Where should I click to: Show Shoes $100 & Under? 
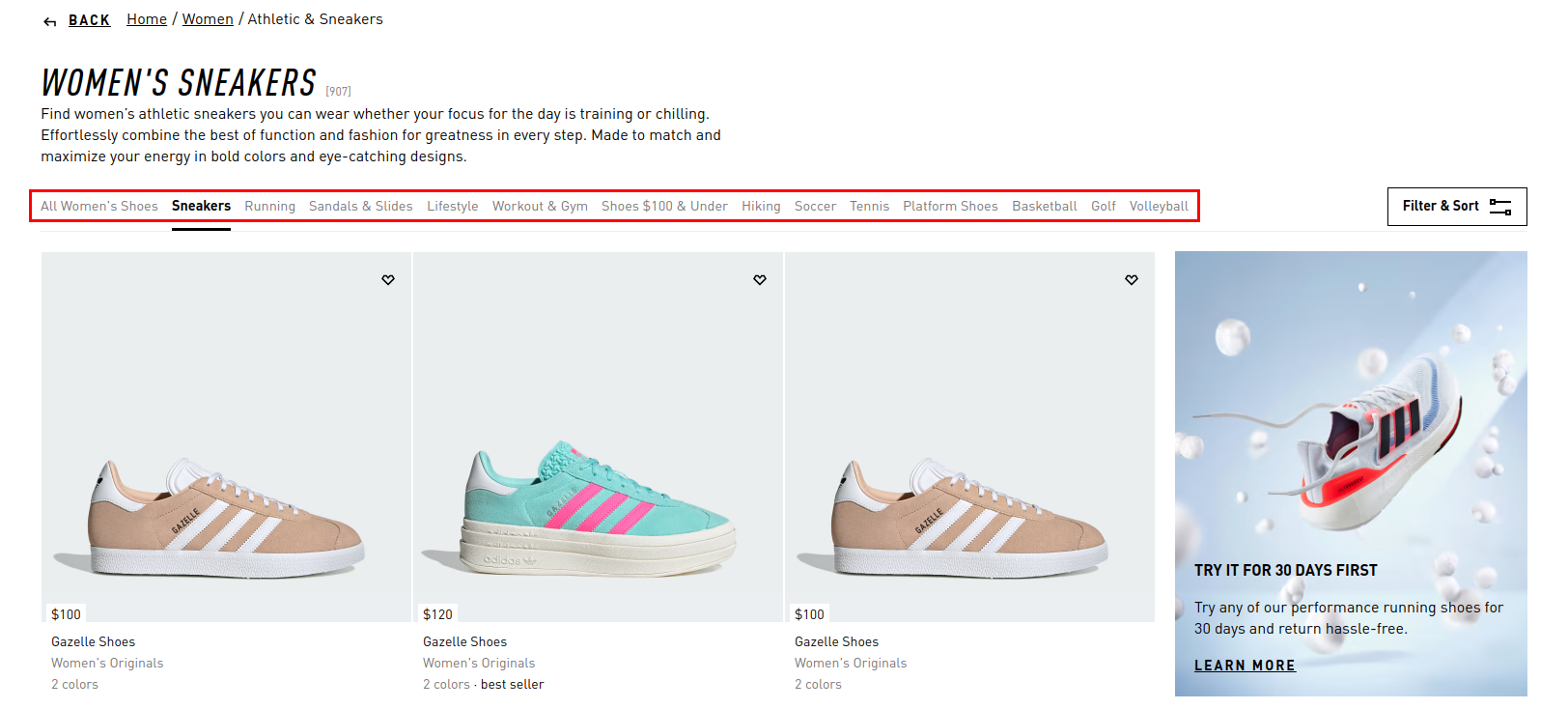664,206
